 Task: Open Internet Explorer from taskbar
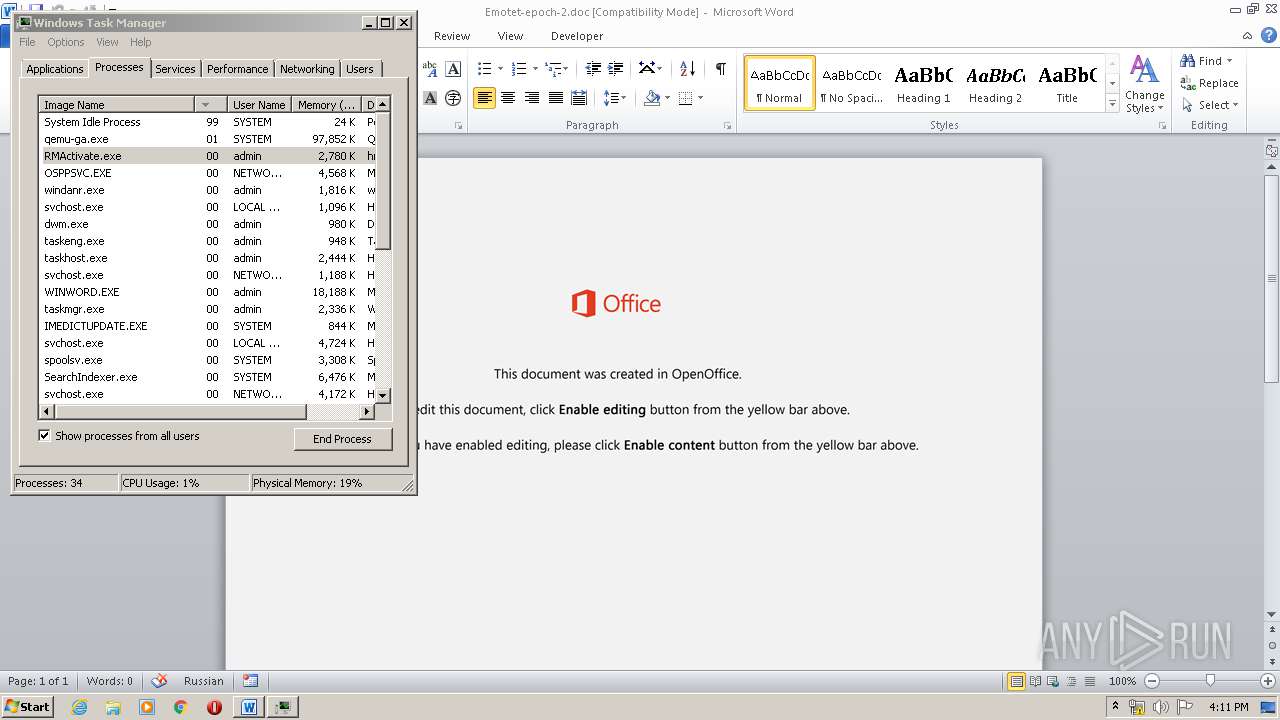pos(79,707)
